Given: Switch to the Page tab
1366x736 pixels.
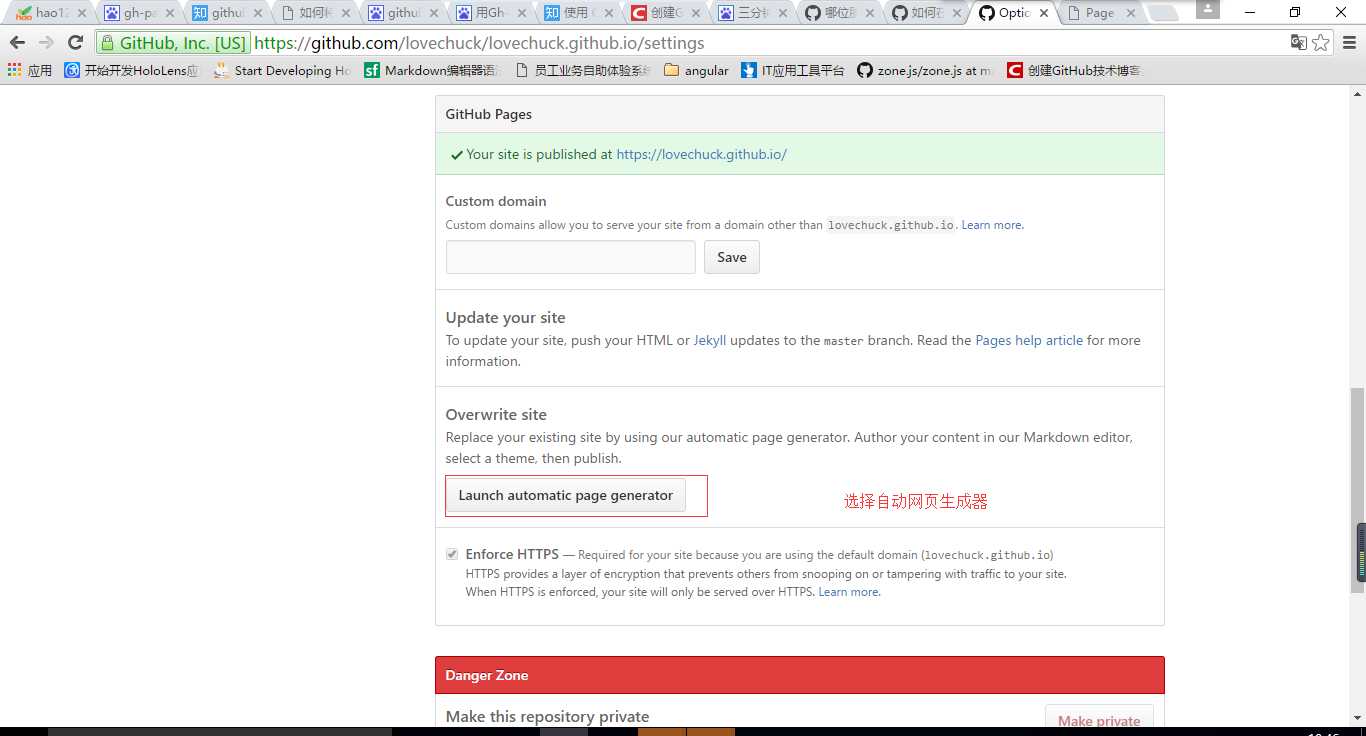Looking at the screenshot, I should tap(1098, 14).
